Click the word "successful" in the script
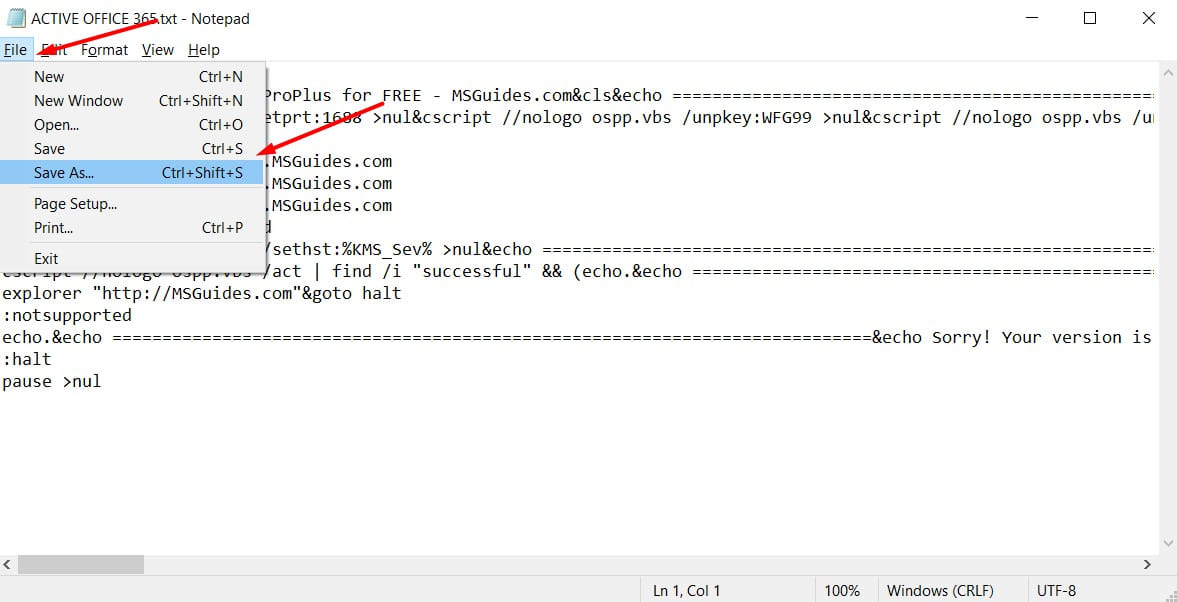Screen dimensions: 1177x602 [x=471, y=272]
